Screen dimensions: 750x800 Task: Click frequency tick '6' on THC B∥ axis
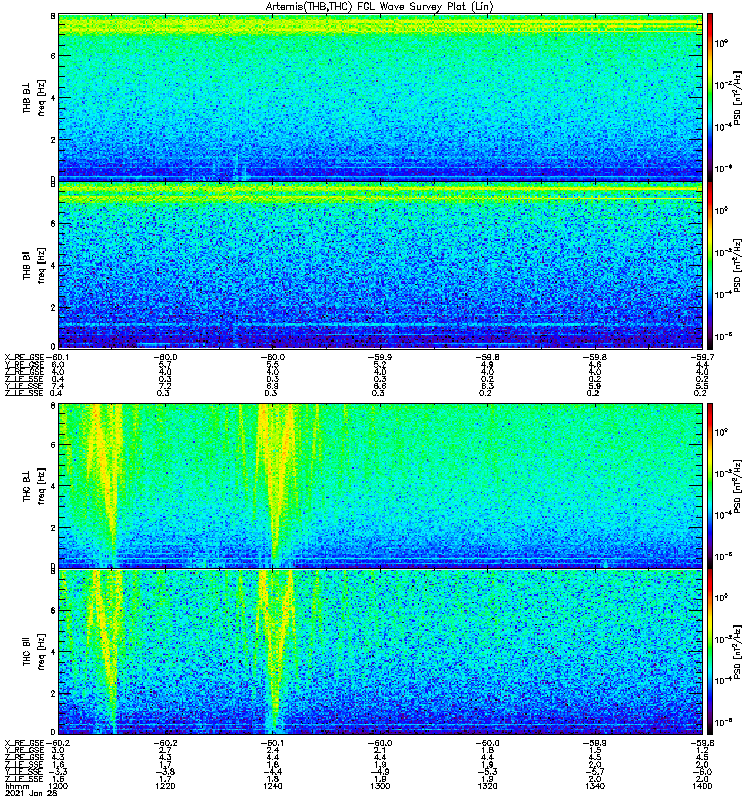pyautogui.click(x=53, y=610)
